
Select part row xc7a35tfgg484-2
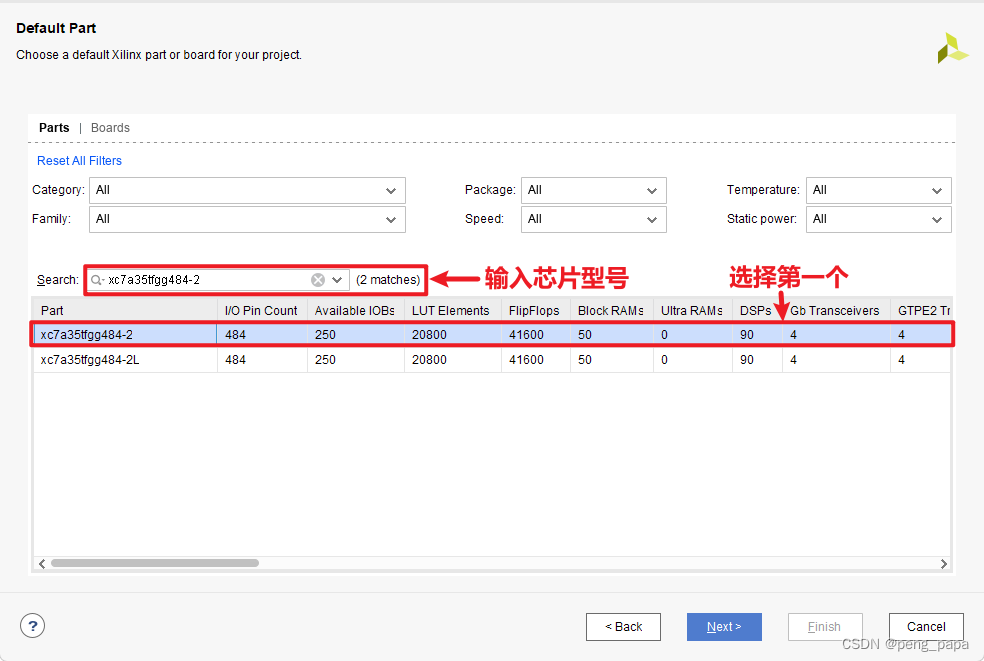[x=492, y=335]
